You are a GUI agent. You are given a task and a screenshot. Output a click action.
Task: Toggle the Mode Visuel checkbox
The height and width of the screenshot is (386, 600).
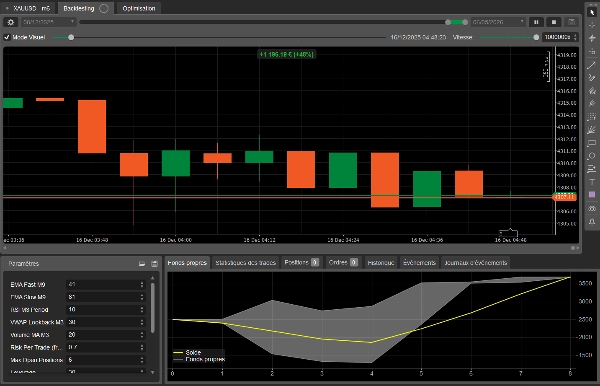(7, 37)
